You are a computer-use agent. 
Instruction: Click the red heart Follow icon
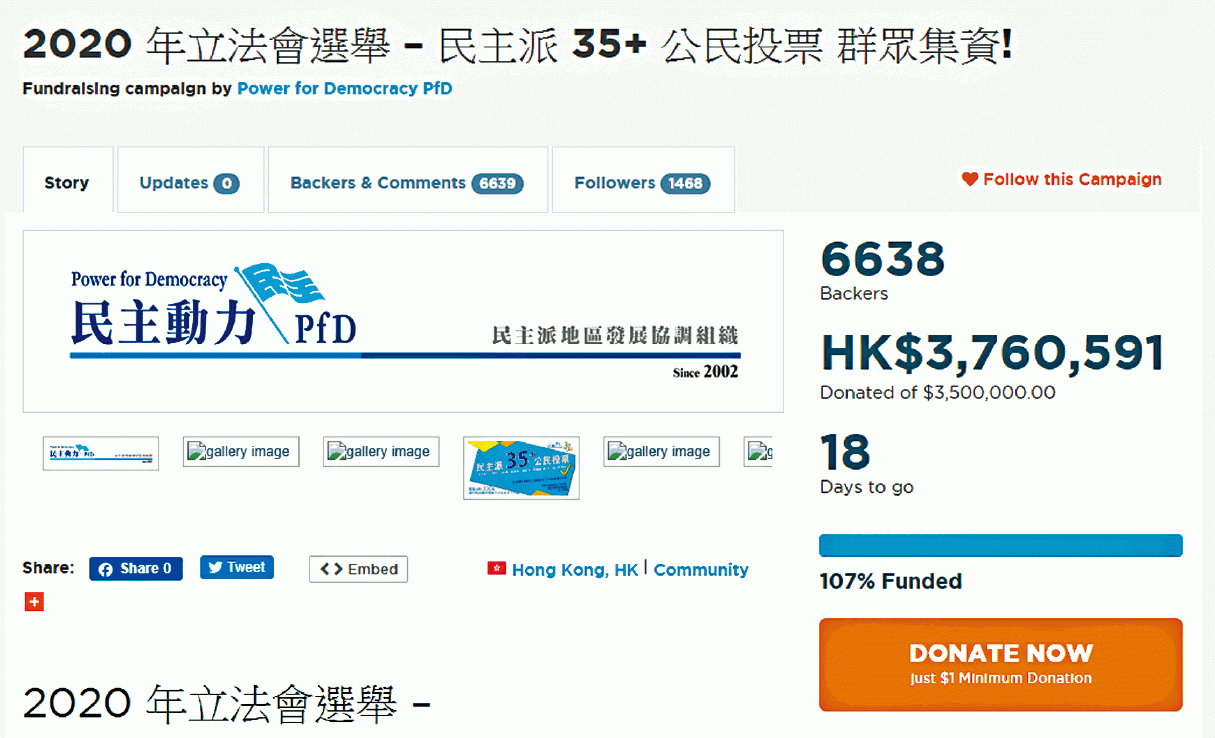(x=970, y=180)
